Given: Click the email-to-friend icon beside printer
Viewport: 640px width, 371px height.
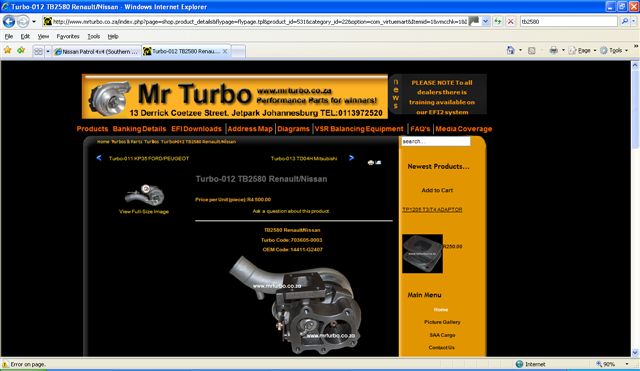Looking at the screenshot, I should 378,162.
